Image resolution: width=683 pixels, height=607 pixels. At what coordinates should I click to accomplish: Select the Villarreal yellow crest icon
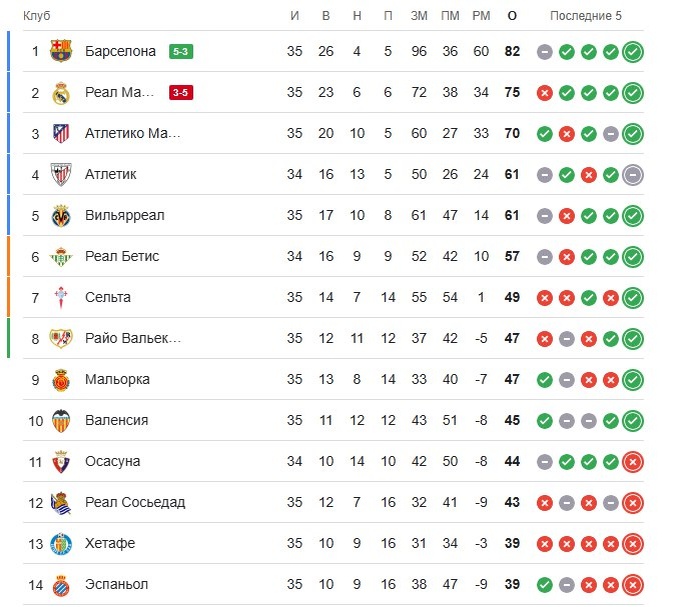[61, 216]
